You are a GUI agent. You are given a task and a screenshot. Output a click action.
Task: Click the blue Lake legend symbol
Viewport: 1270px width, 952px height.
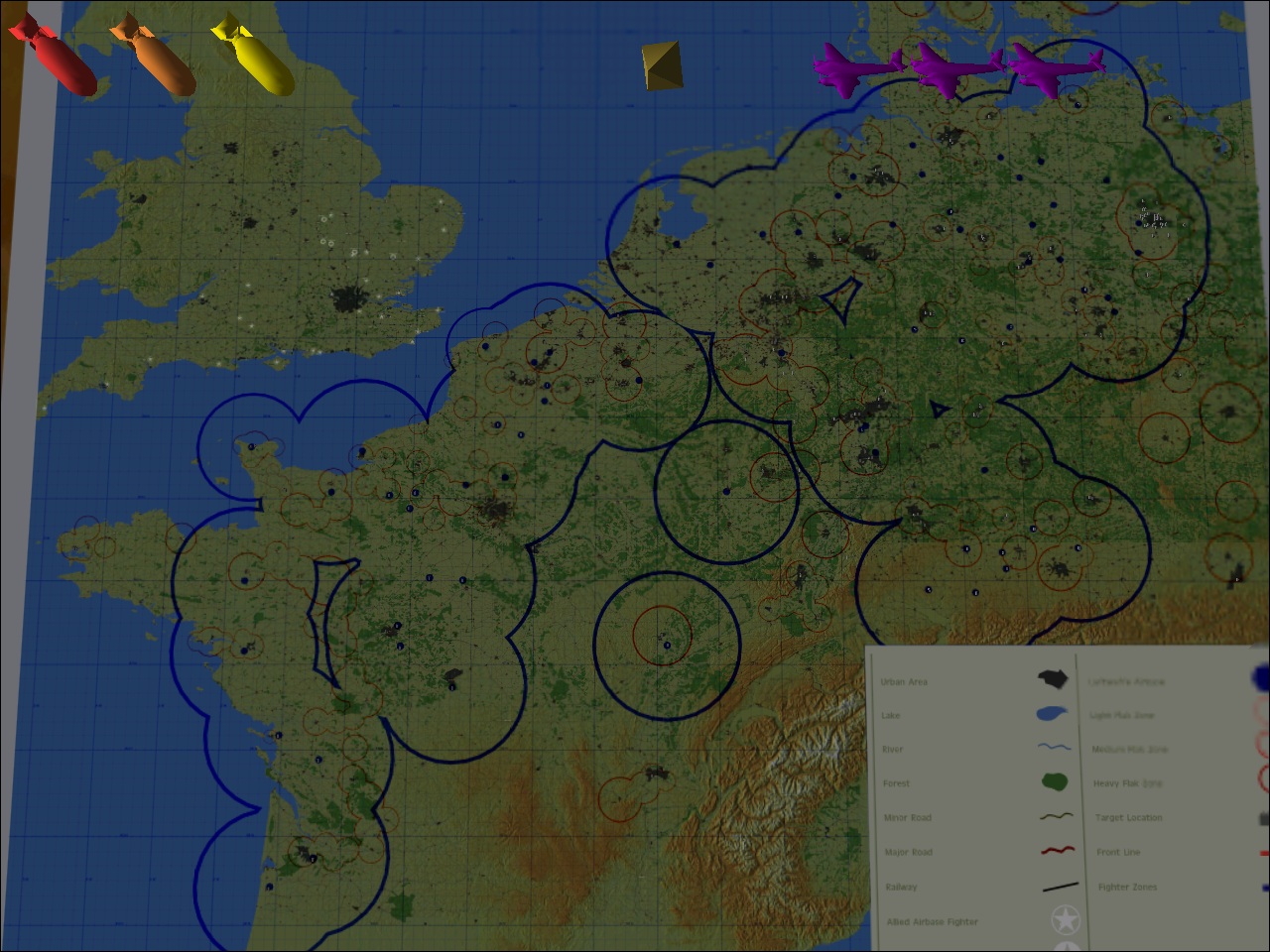tap(1054, 714)
